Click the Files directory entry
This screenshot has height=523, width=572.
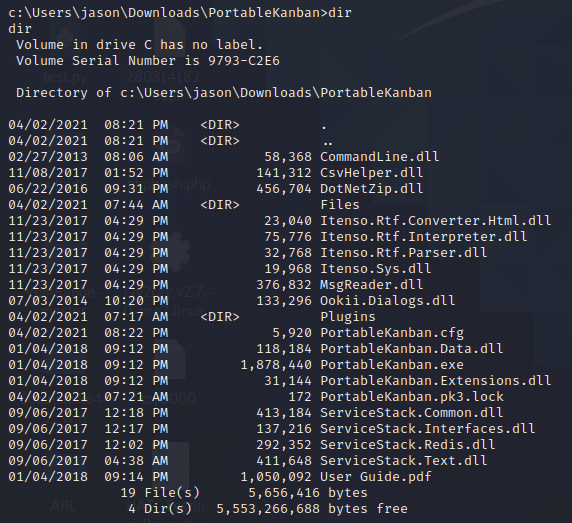point(340,205)
